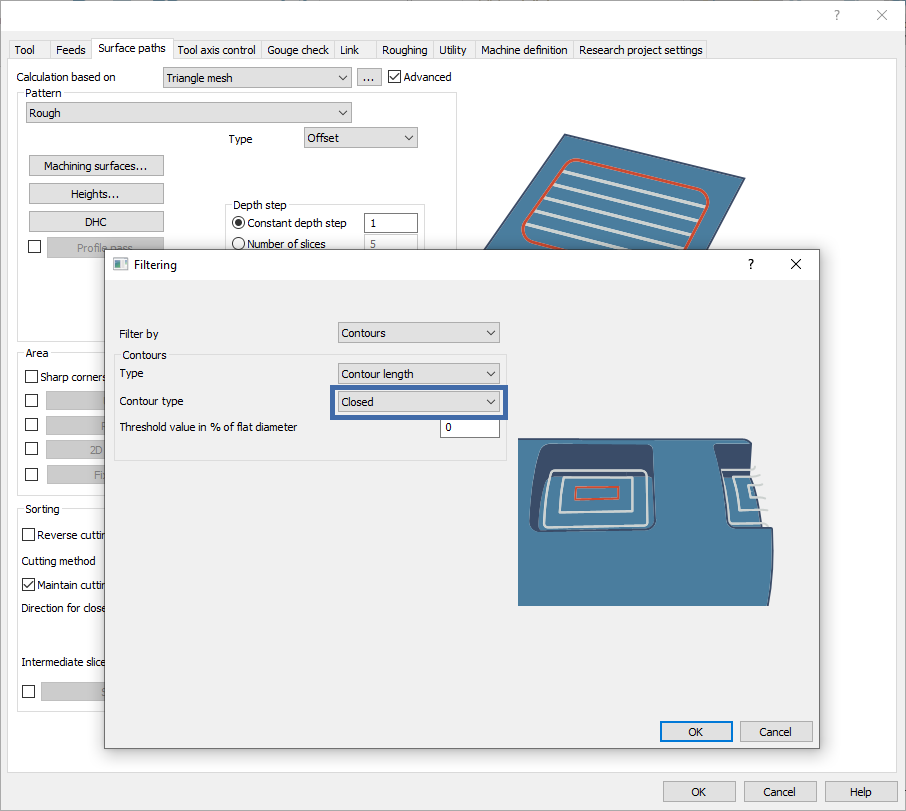Click the Filtering dialog help question mark

coord(751,265)
